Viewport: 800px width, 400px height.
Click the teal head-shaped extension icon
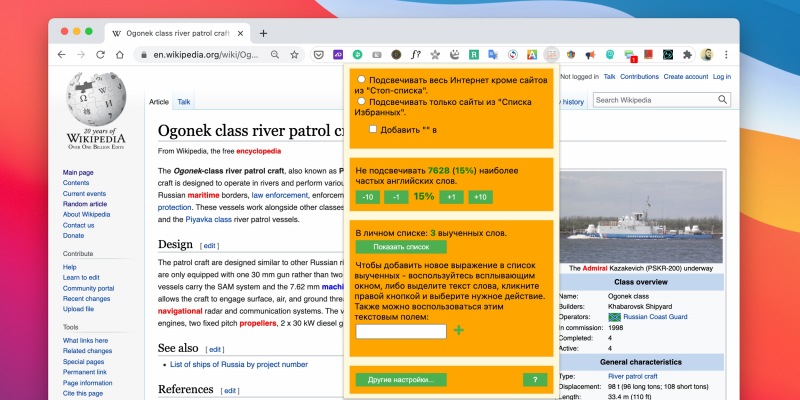pyautogui.click(x=610, y=55)
